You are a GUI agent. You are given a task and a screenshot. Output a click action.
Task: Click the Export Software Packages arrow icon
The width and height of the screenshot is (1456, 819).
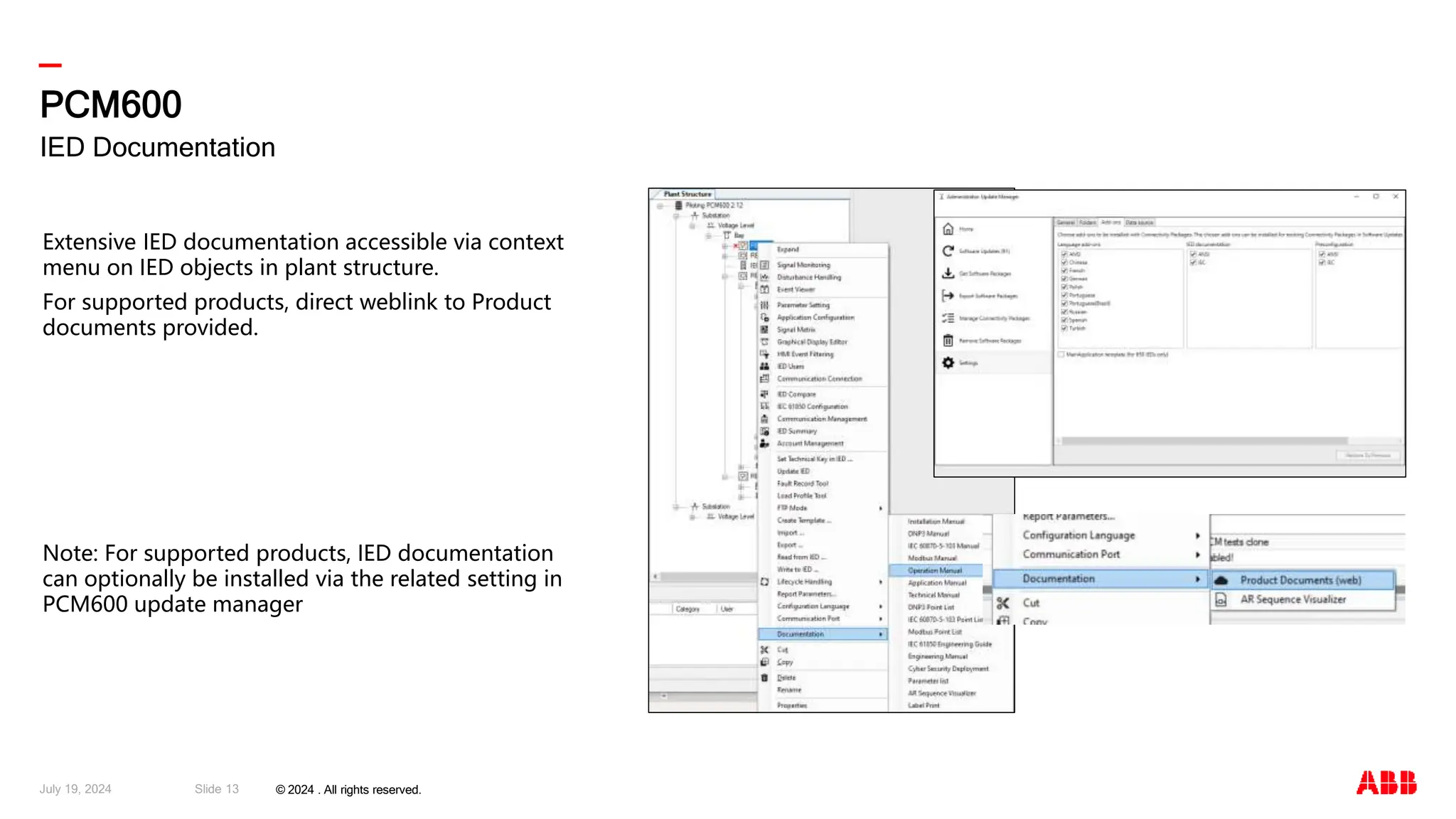click(x=948, y=296)
